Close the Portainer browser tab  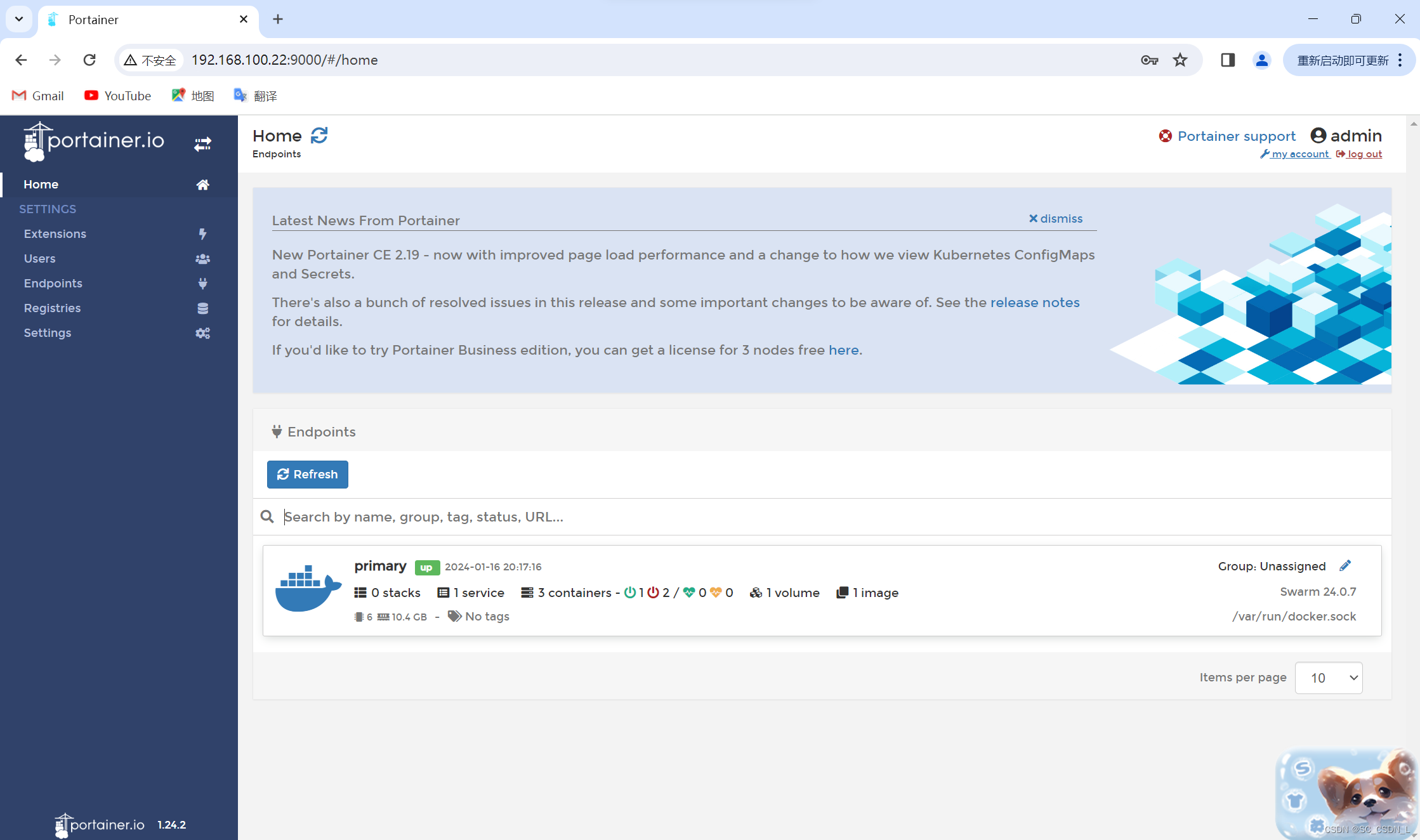click(x=244, y=19)
